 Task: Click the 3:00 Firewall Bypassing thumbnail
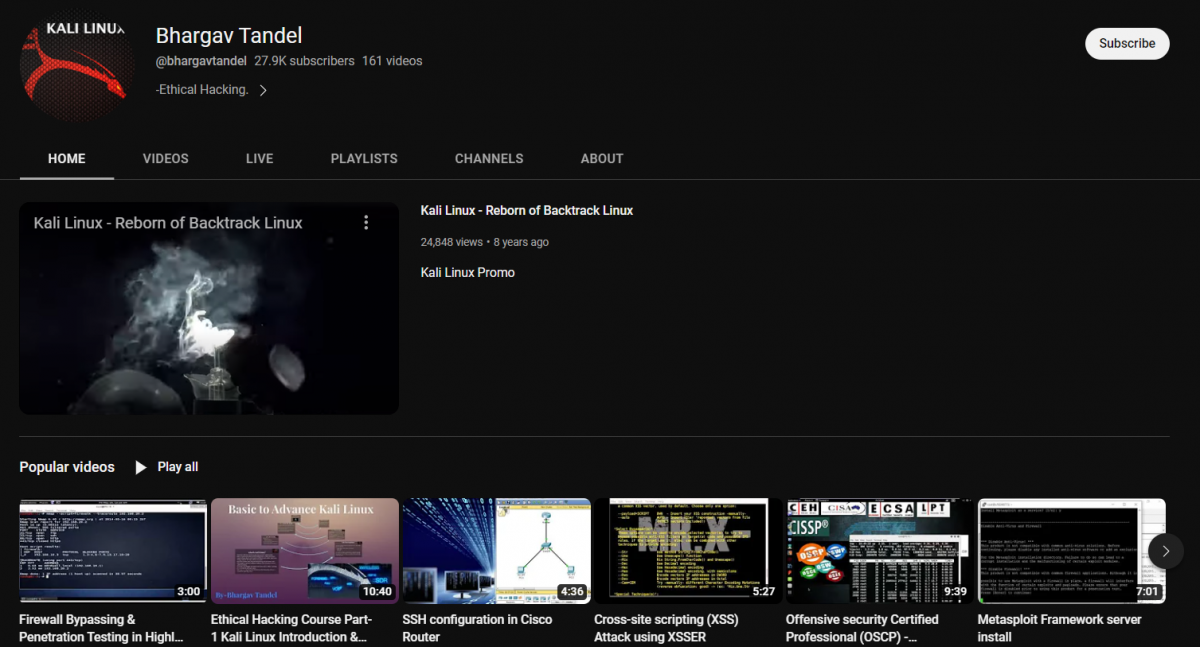pyautogui.click(x=113, y=551)
